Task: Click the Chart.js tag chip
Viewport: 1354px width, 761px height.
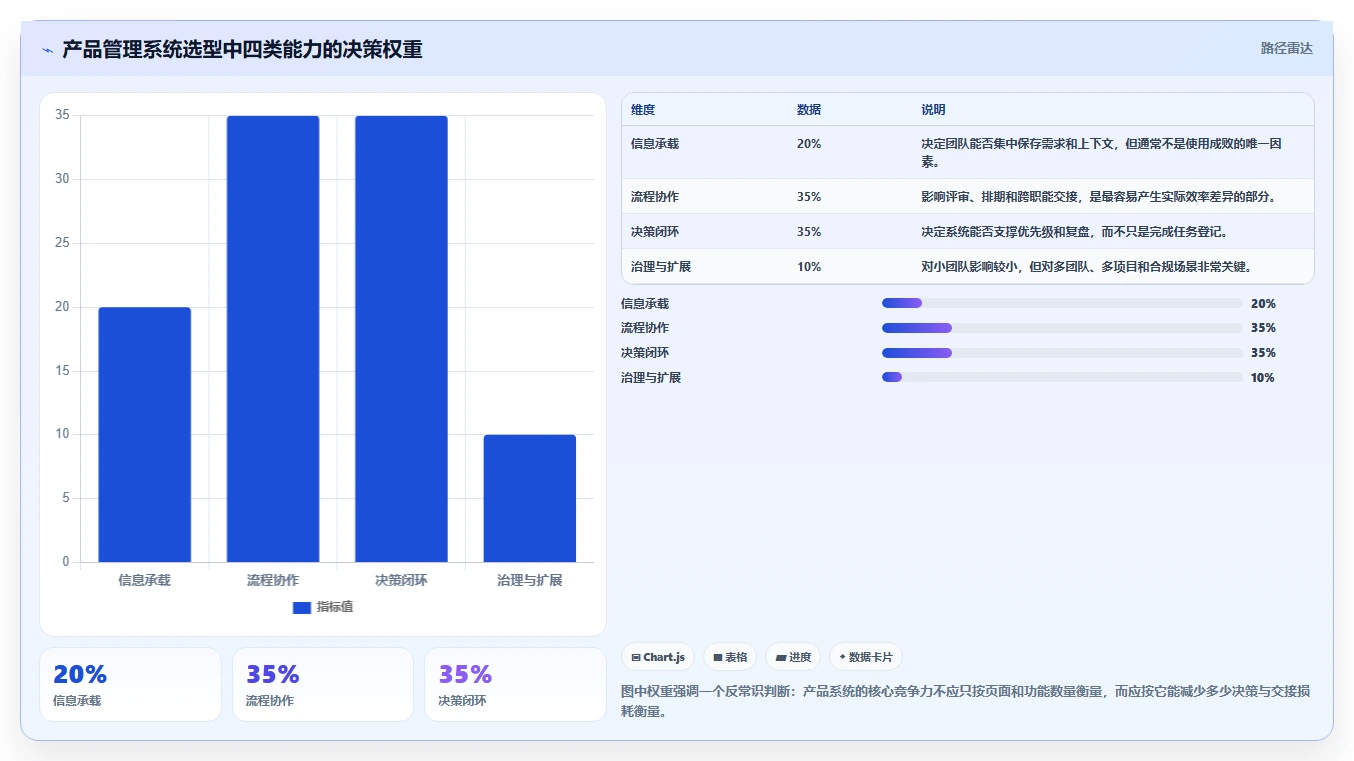Action: [658, 657]
